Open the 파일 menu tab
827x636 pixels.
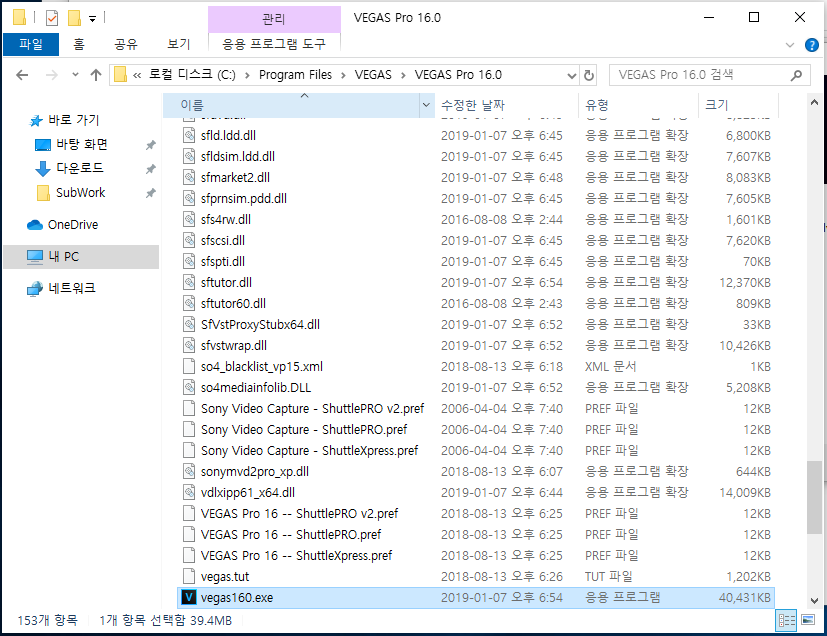[31, 44]
